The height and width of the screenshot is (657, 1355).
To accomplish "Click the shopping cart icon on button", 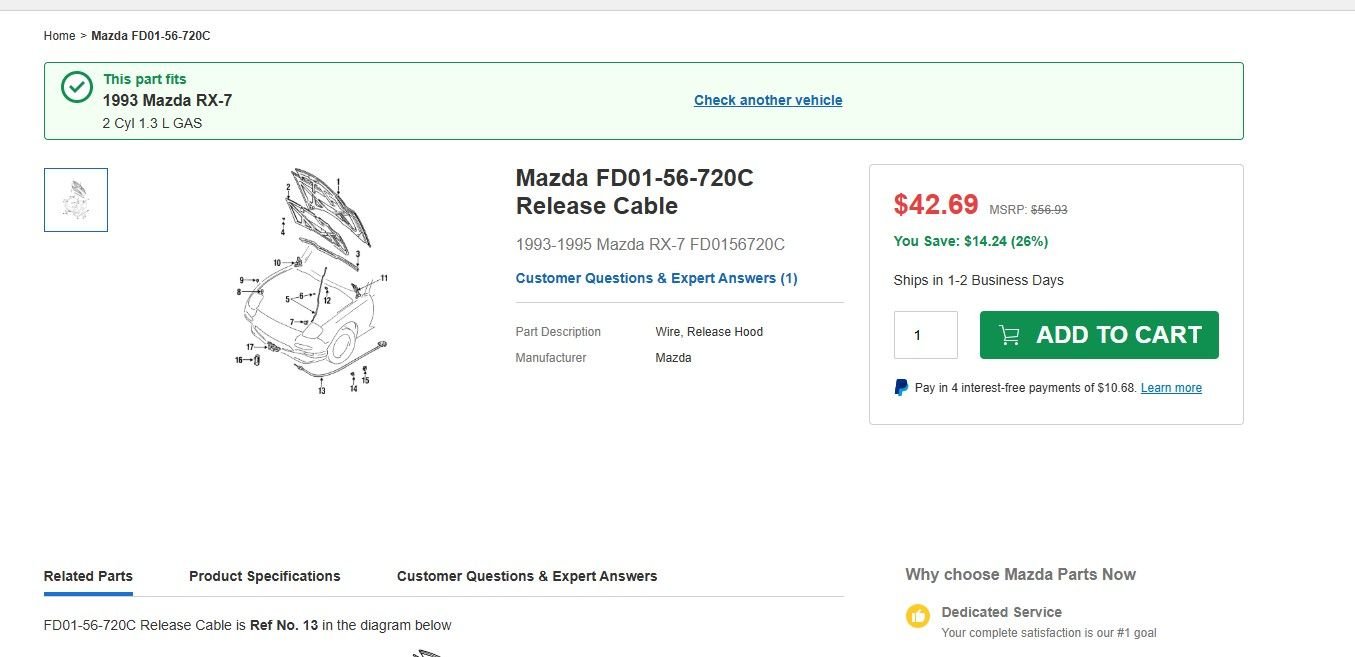I will [x=1009, y=335].
